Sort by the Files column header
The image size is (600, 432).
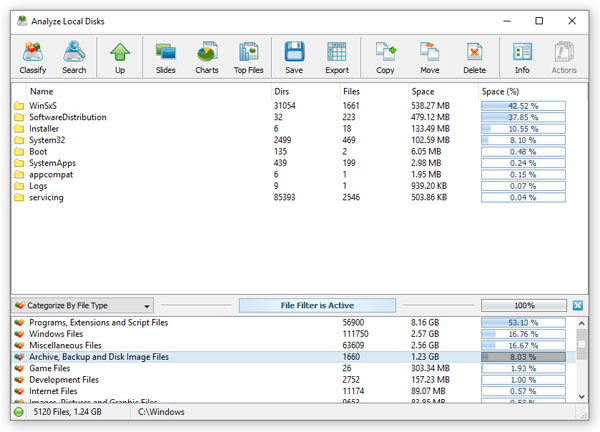coord(351,91)
